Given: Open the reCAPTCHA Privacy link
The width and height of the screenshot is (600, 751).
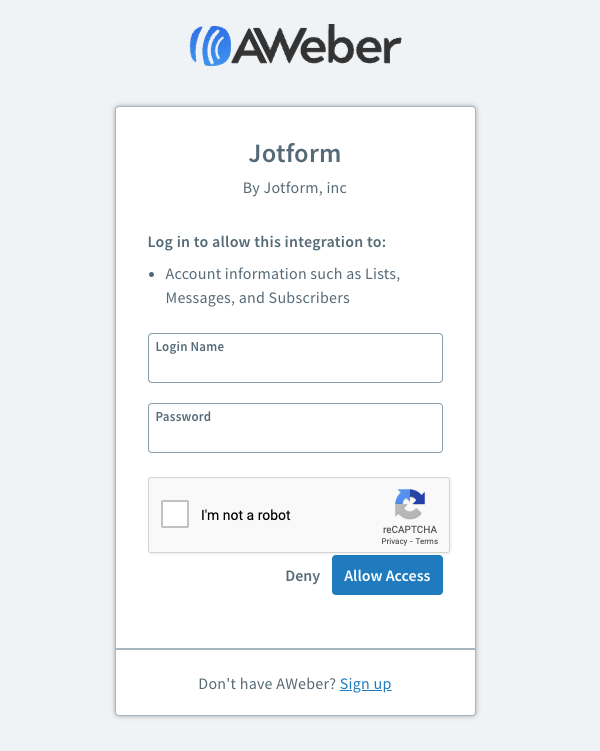Looking at the screenshot, I should coord(393,541).
